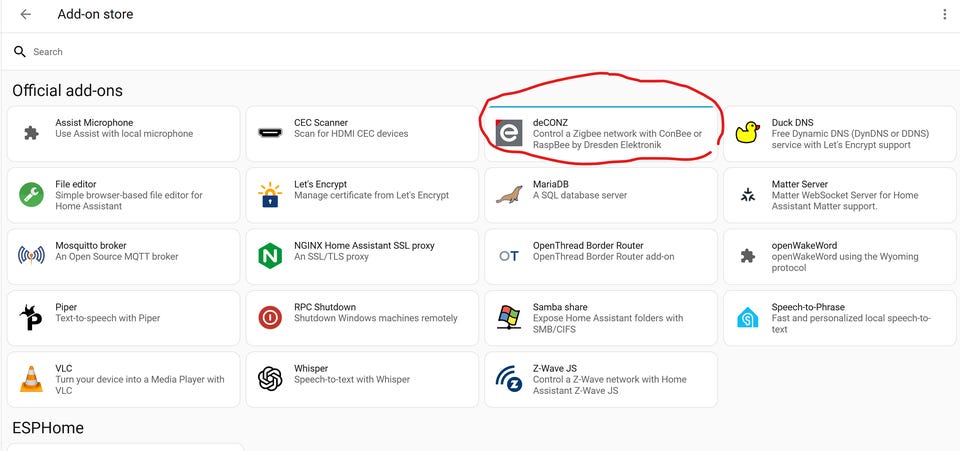Image resolution: width=960 pixels, height=451 pixels.
Task: Click the RPC Shutdown power icon
Action: coord(270,318)
